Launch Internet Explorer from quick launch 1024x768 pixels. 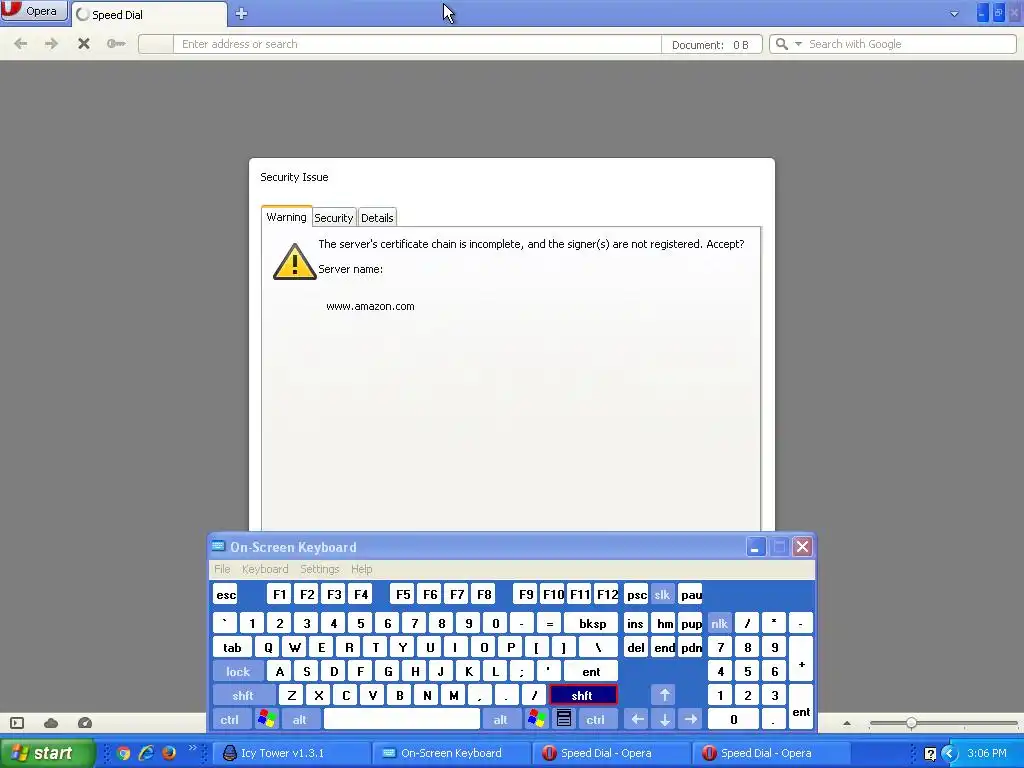point(146,753)
